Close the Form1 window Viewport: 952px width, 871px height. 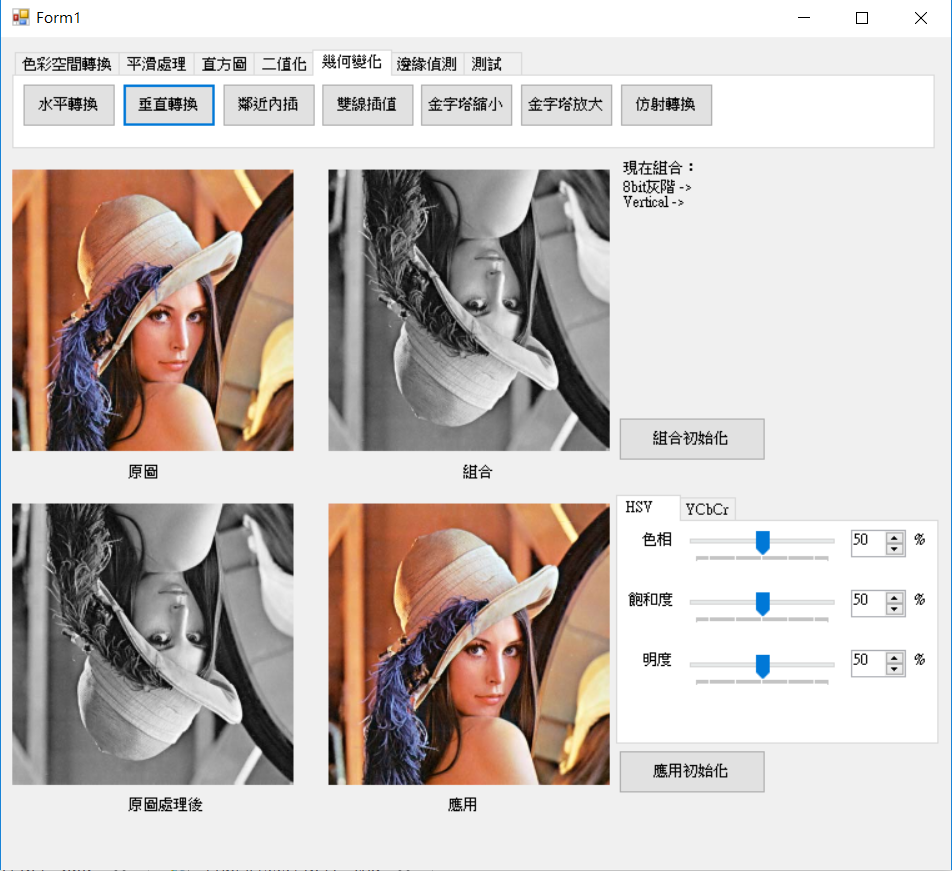point(920,18)
